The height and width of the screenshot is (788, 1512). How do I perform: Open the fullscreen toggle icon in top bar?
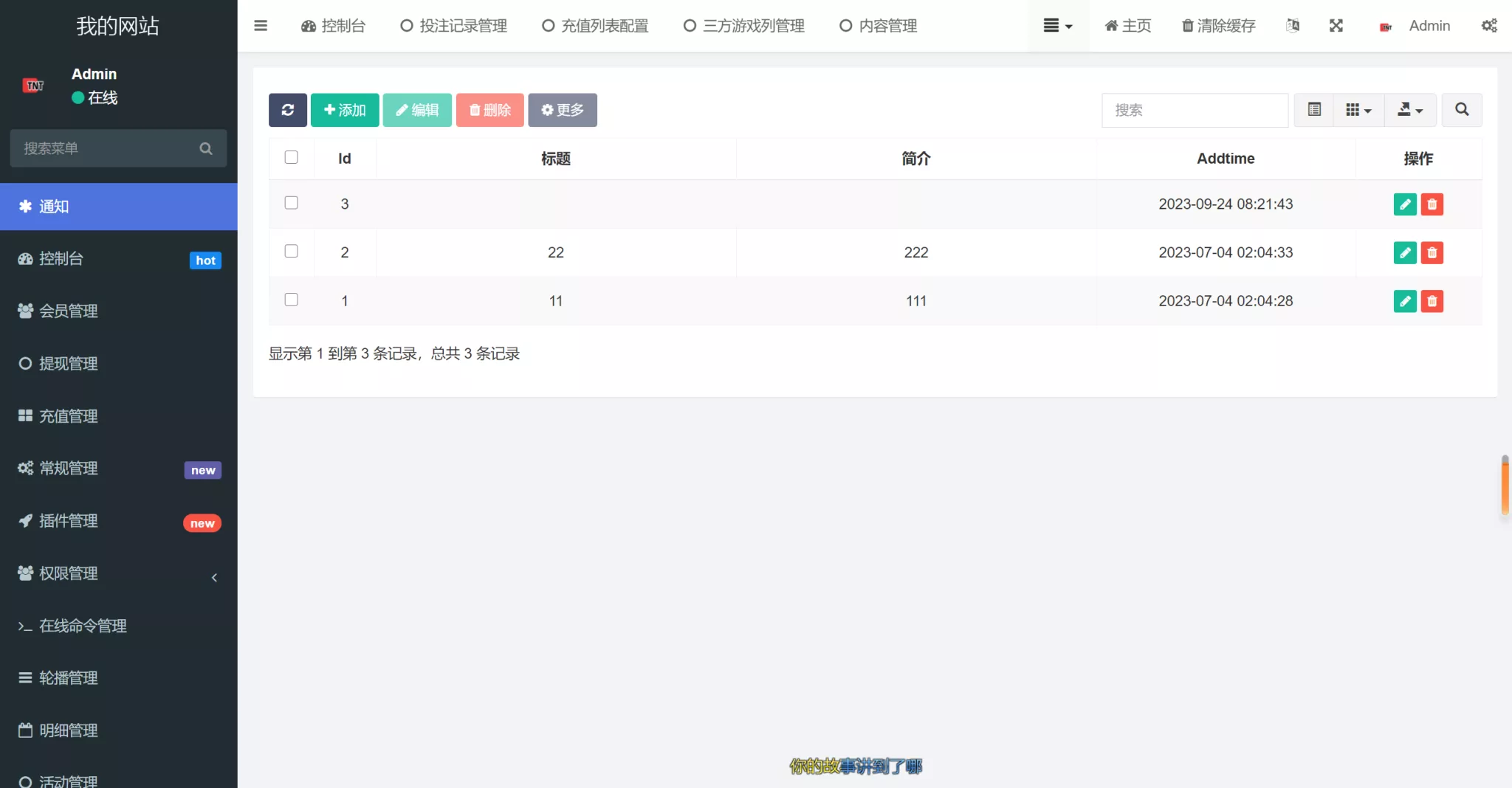point(1336,26)
